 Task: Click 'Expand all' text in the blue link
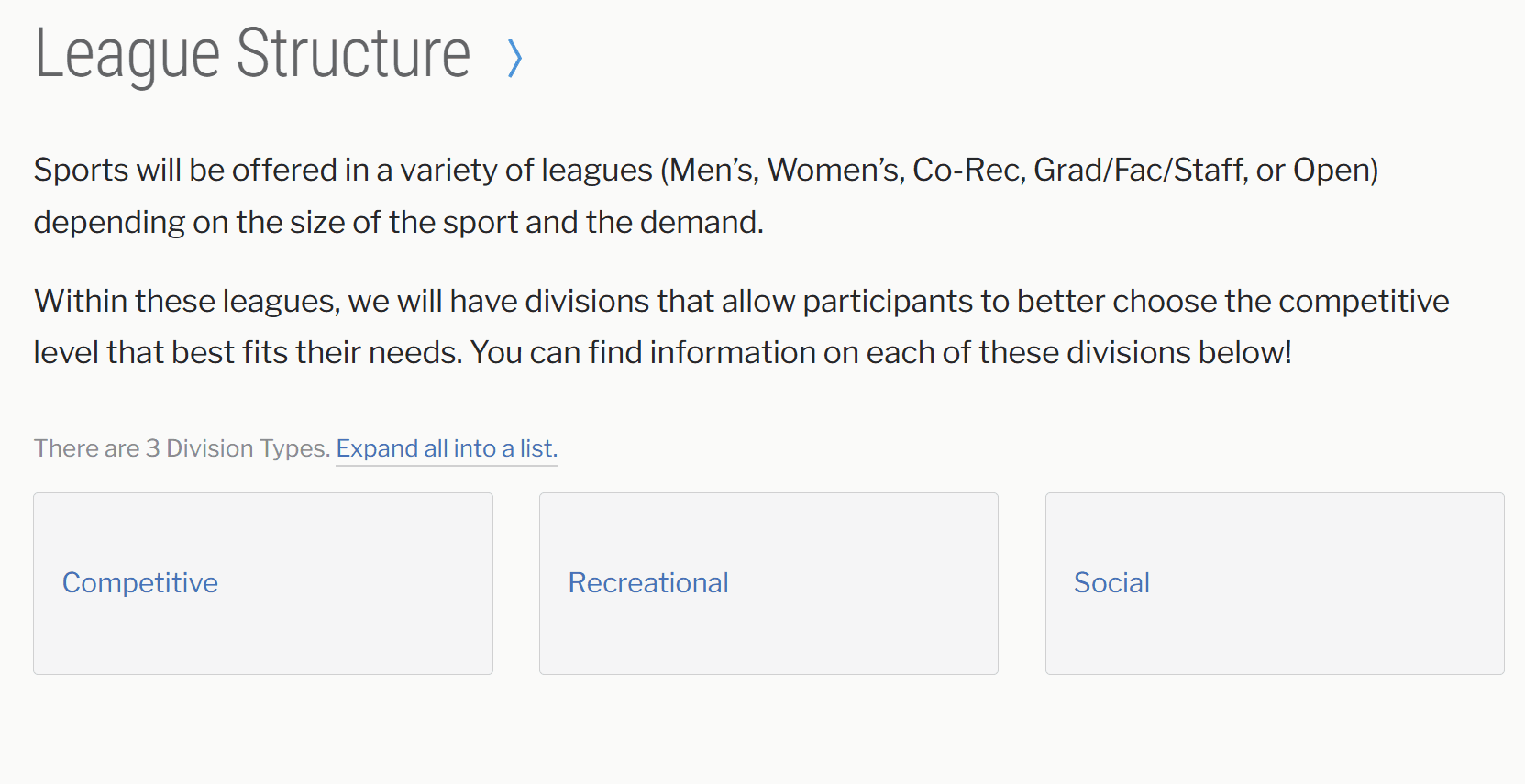coord(392,448)
